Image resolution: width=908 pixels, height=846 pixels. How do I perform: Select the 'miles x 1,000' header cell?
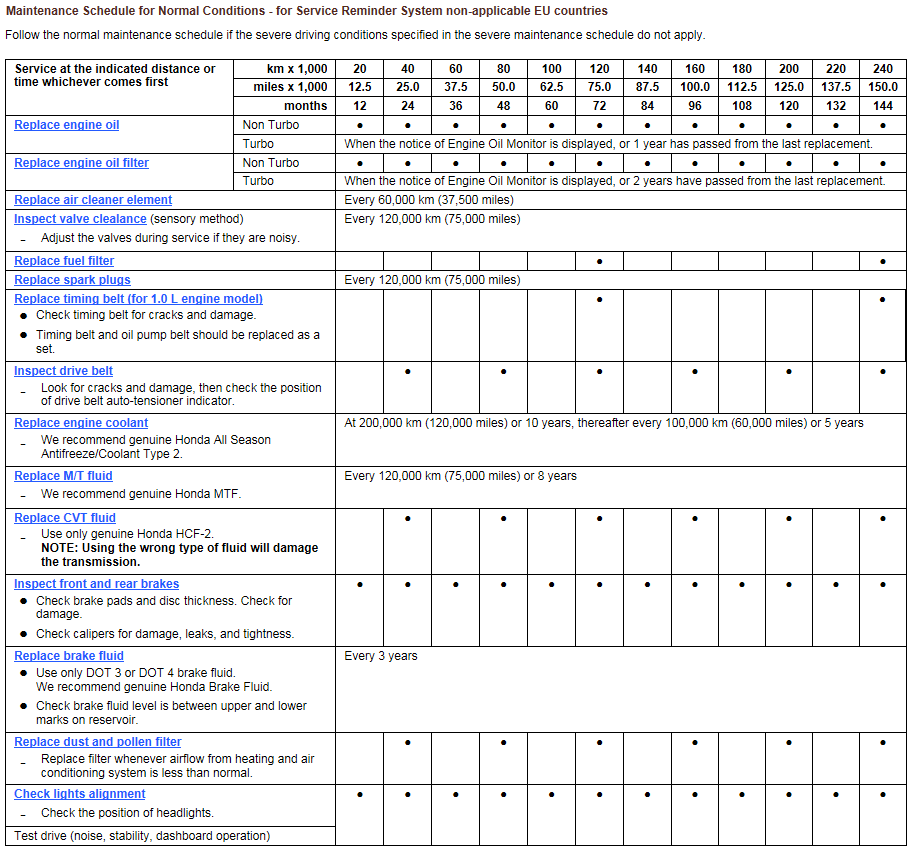(x=284, y=87)
